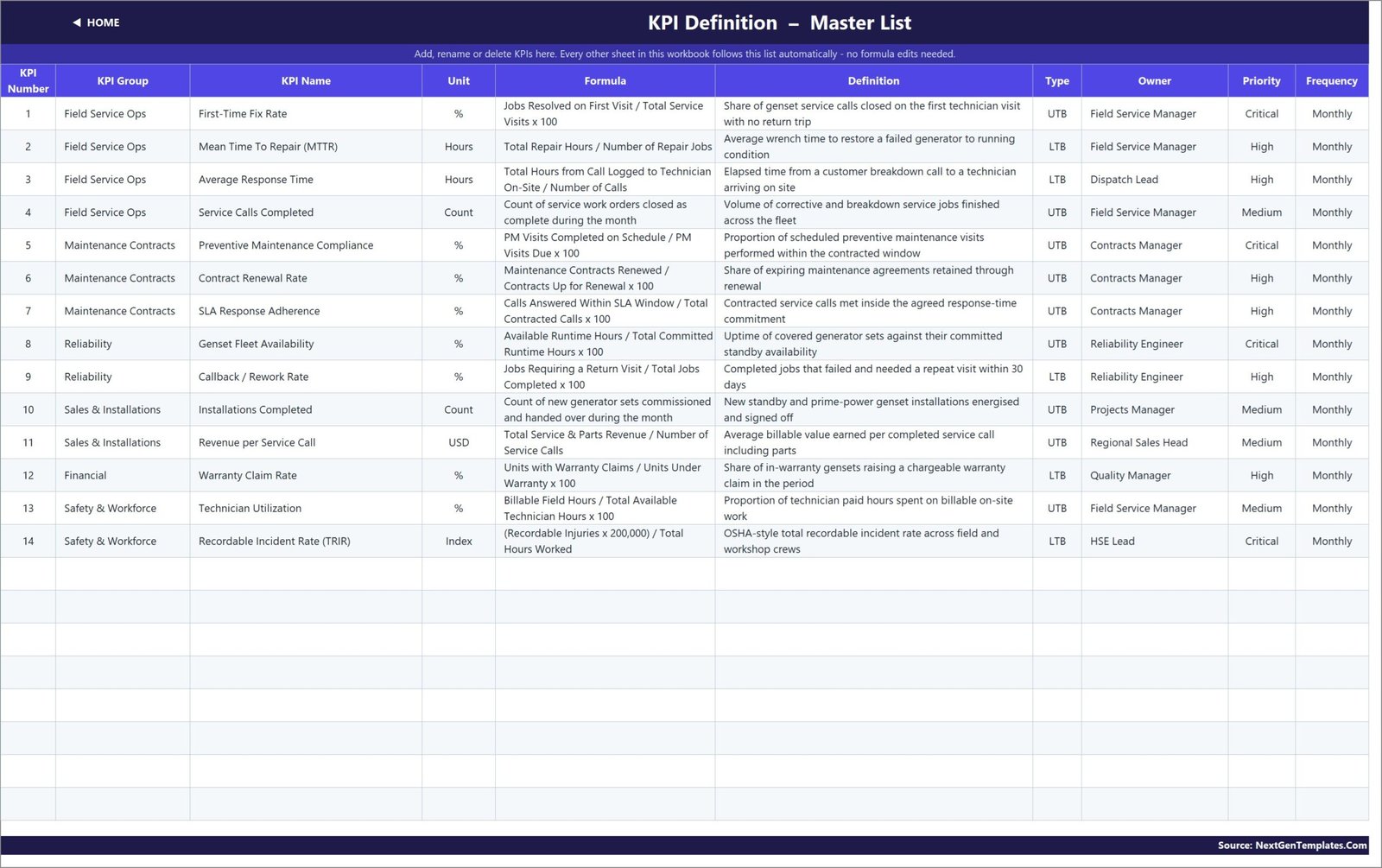Click the OSHA-style incident rate definition cell
The width and height of the screenshot is (1382, 868).
[x=873, y=541]
